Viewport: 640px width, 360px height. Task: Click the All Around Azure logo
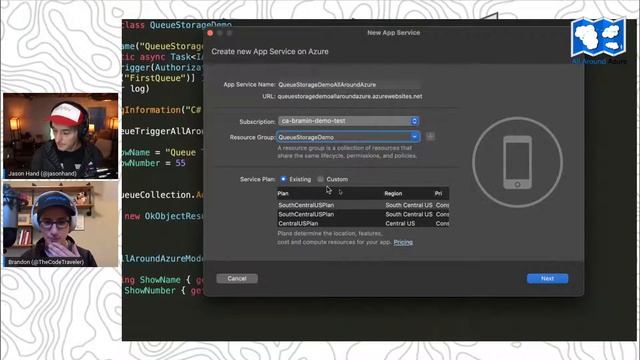click(x=598, y=40)
